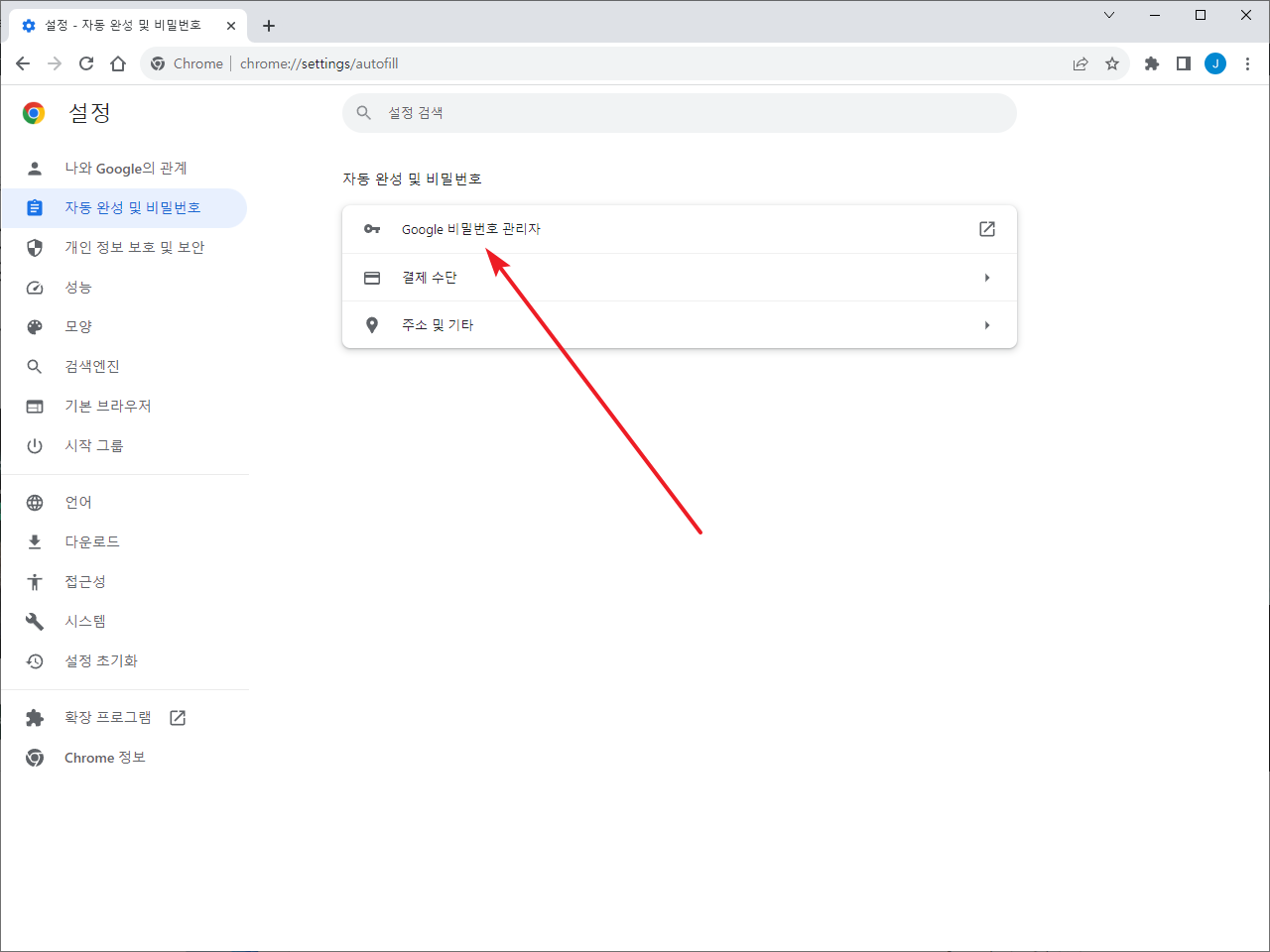
Task: Open 접근성 settings section
Action: (124, 582)
